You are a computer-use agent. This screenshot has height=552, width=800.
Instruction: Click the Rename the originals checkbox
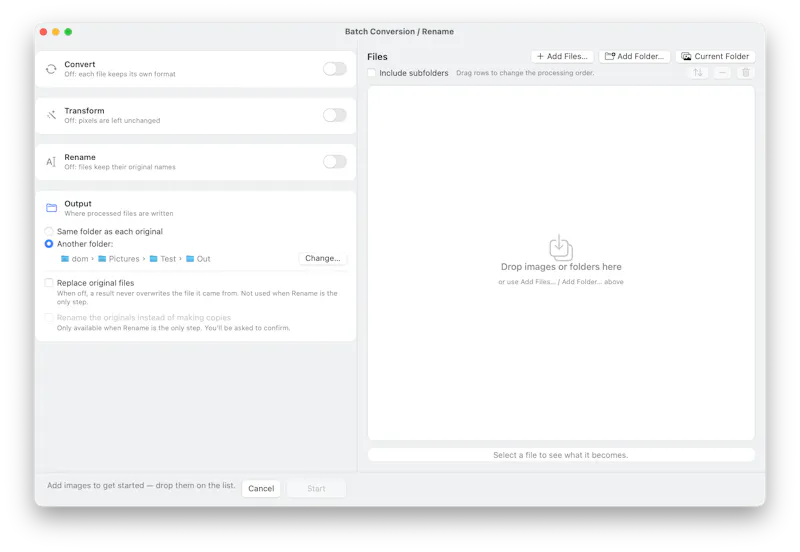pyautogui.click(x=49, y=317)
